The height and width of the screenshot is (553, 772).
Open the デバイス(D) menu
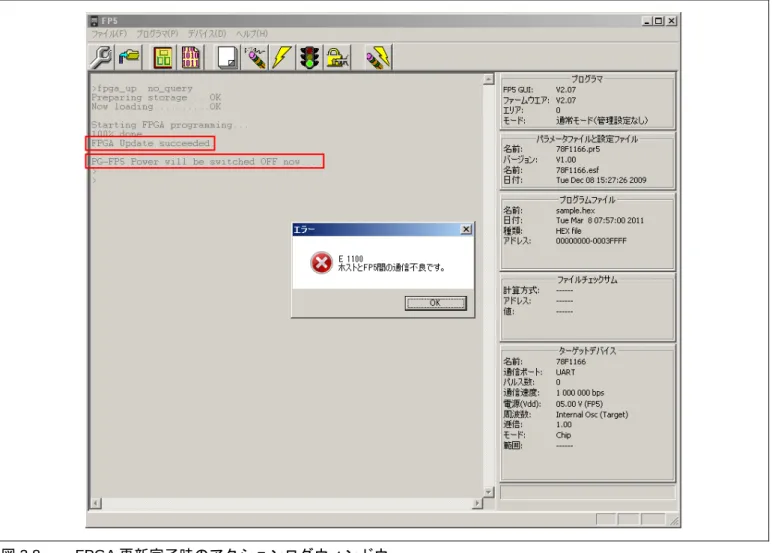pyautogui.click(x=207, y=33)
